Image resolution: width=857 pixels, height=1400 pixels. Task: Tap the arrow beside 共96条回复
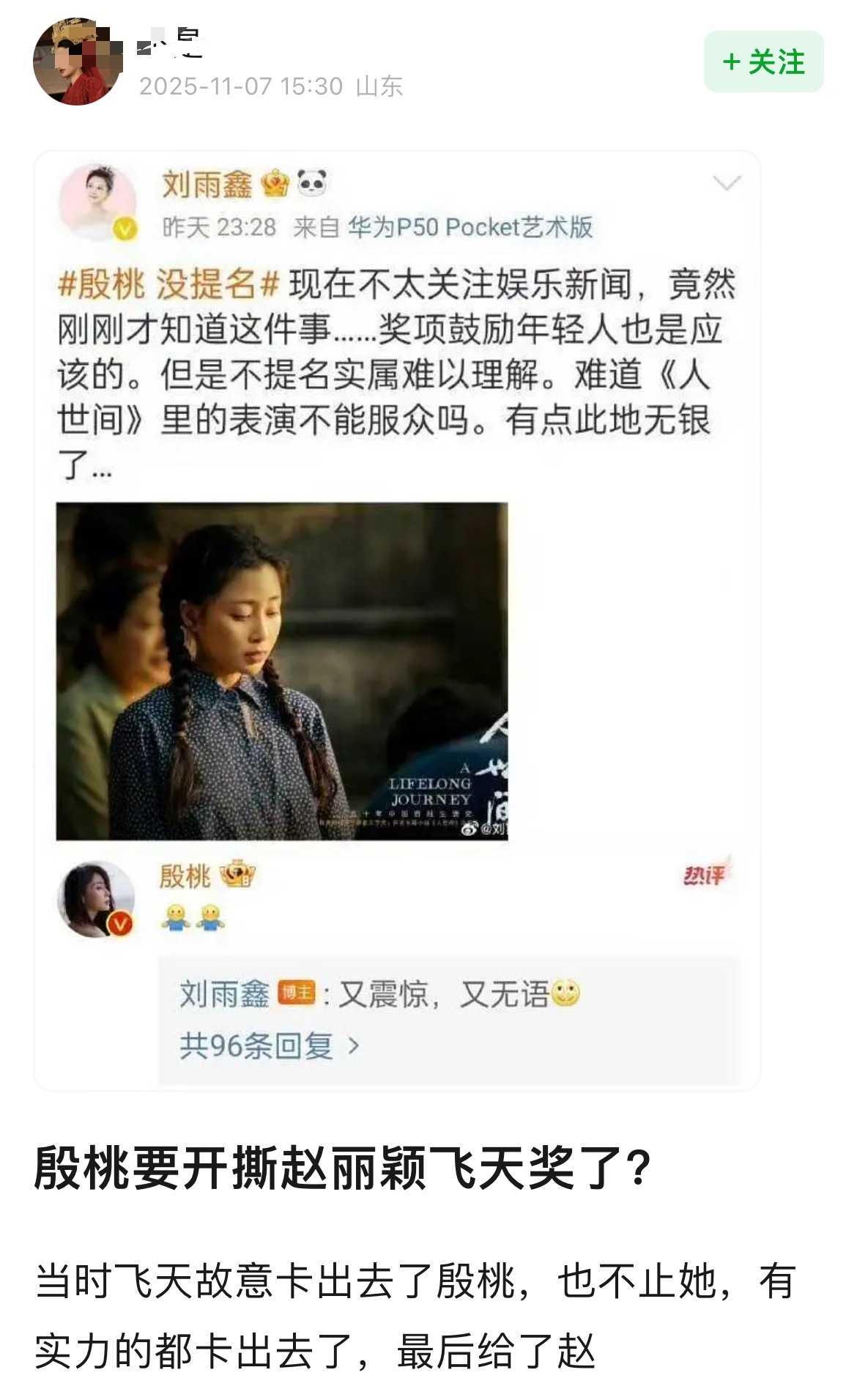pyautogui.click(x=353, y=1045)
